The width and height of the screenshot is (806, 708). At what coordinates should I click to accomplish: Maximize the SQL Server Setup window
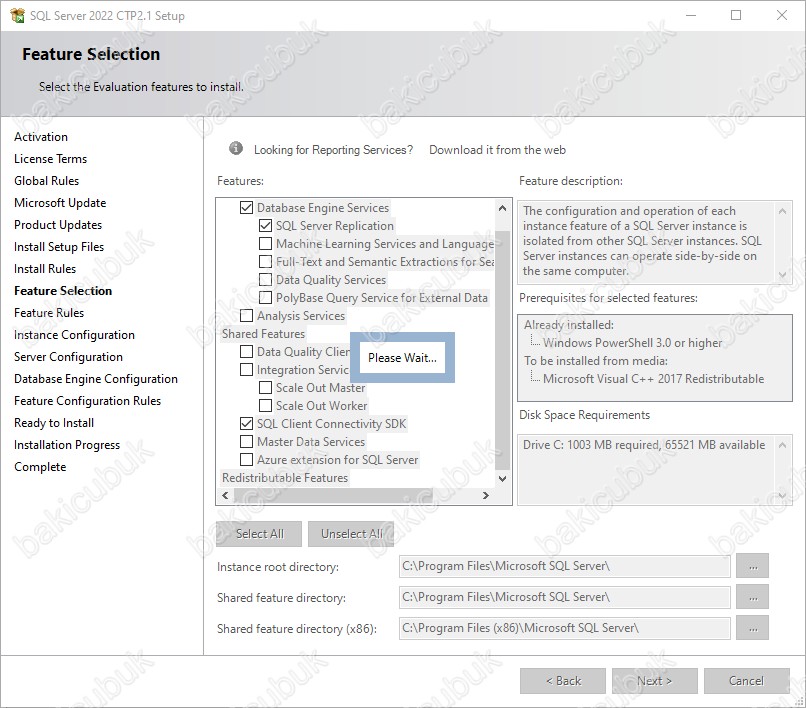click(x=736, y=15)
